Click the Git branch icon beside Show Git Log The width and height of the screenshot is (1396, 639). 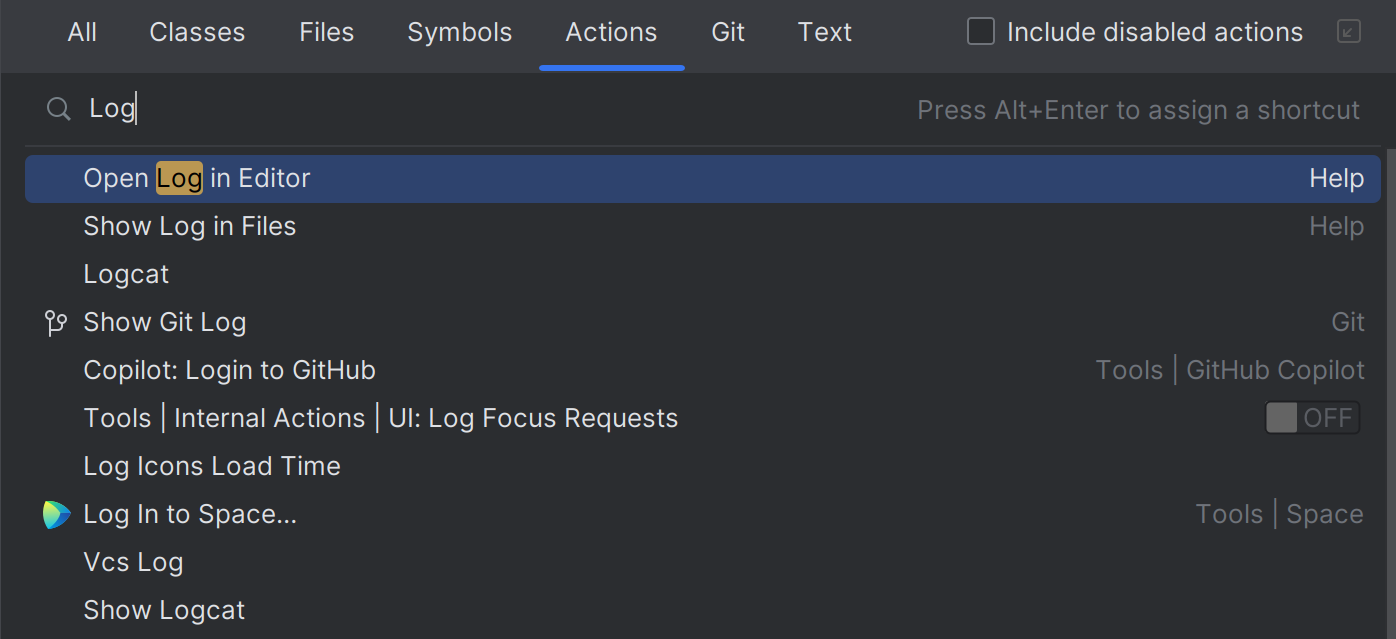pyautogui.click(x=56, y=321)
